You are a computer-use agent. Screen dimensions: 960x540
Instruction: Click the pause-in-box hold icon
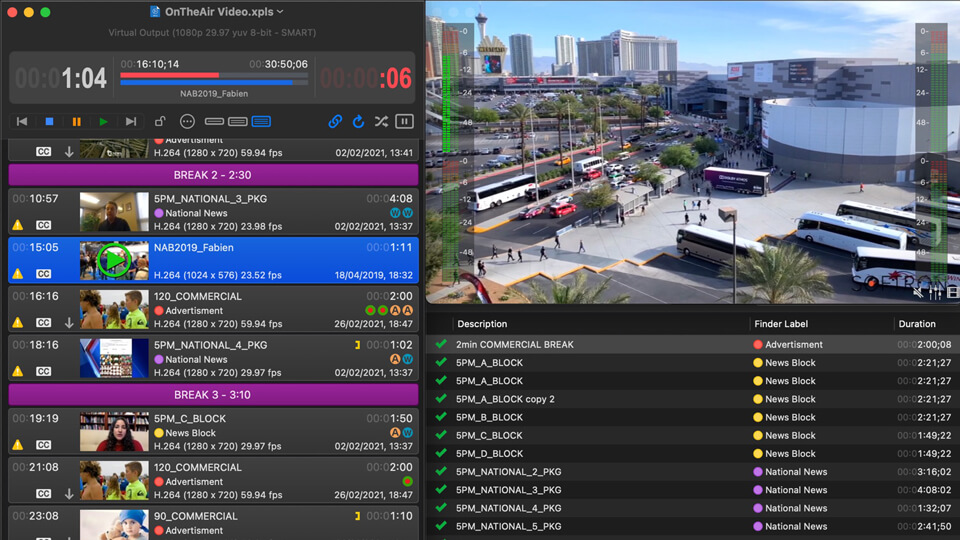[x=405, y=121]
